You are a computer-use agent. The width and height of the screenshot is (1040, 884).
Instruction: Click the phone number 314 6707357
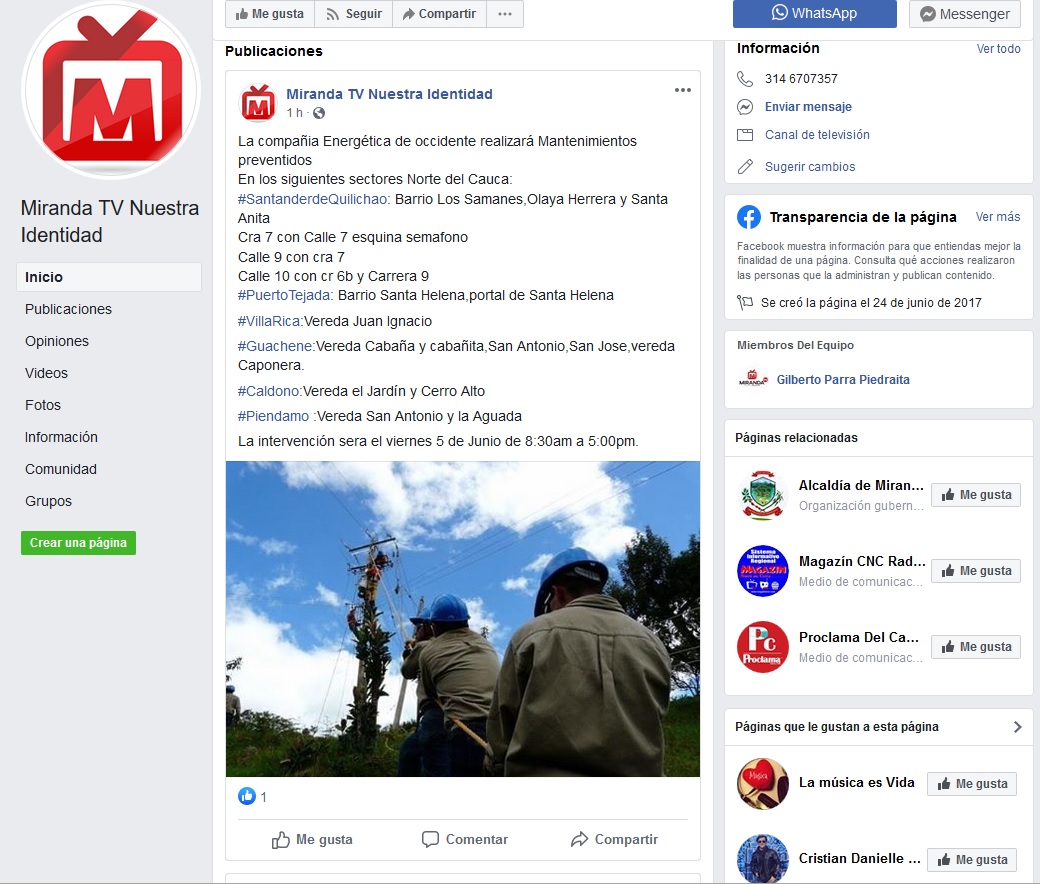coord(801,79)
